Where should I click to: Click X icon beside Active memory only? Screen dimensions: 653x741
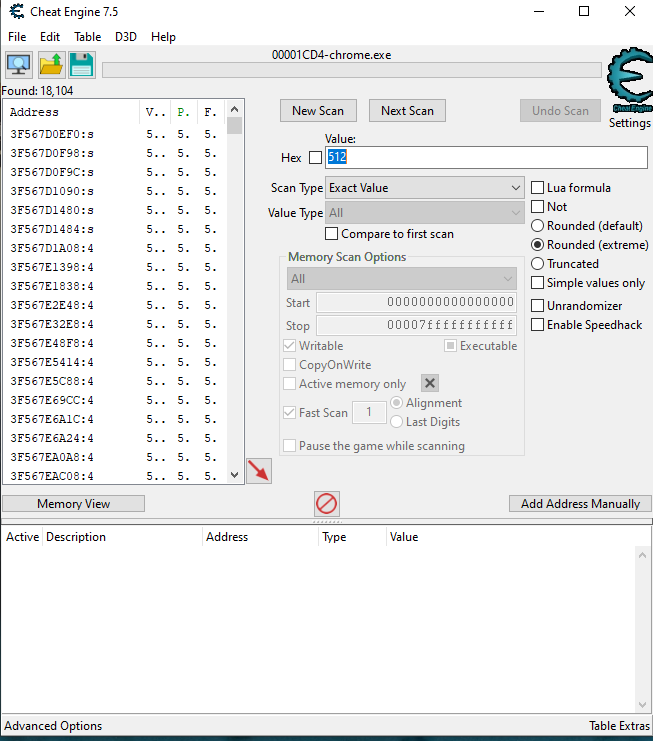[430, 383]
